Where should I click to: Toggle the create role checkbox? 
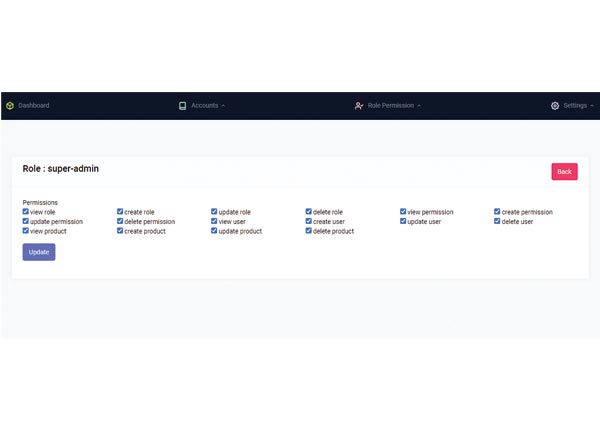pyautogui.click(x=120, y=212)
